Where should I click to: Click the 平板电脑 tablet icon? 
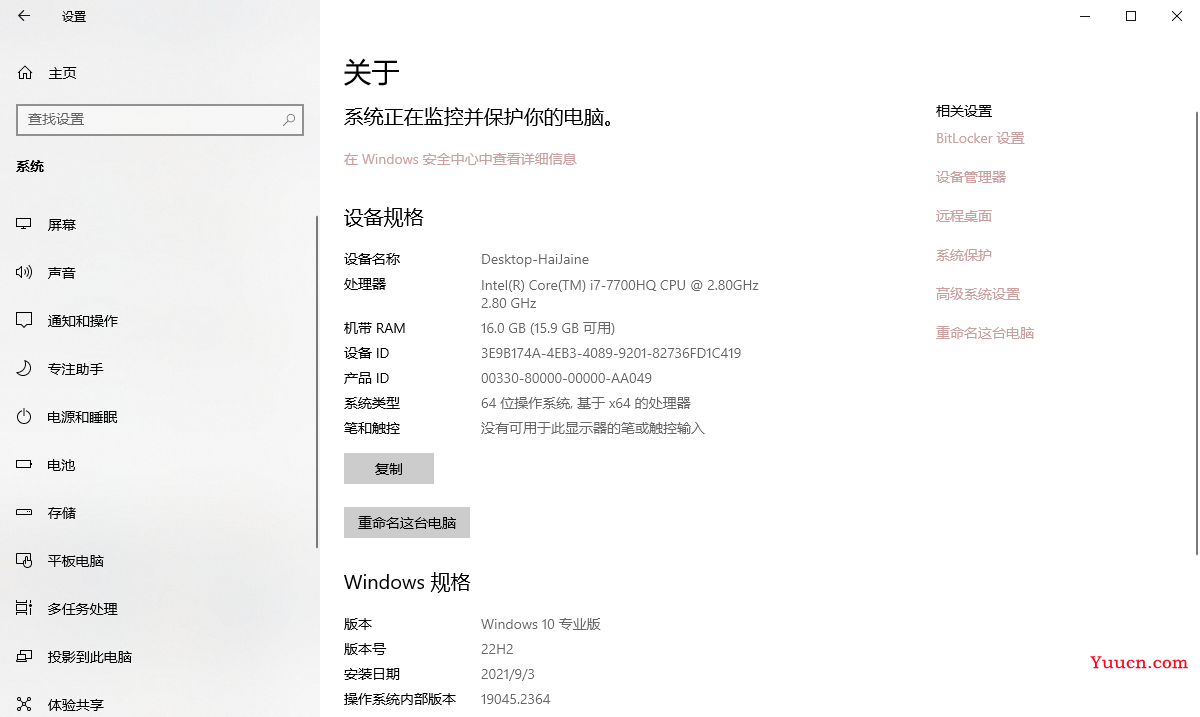pos(24,560)
